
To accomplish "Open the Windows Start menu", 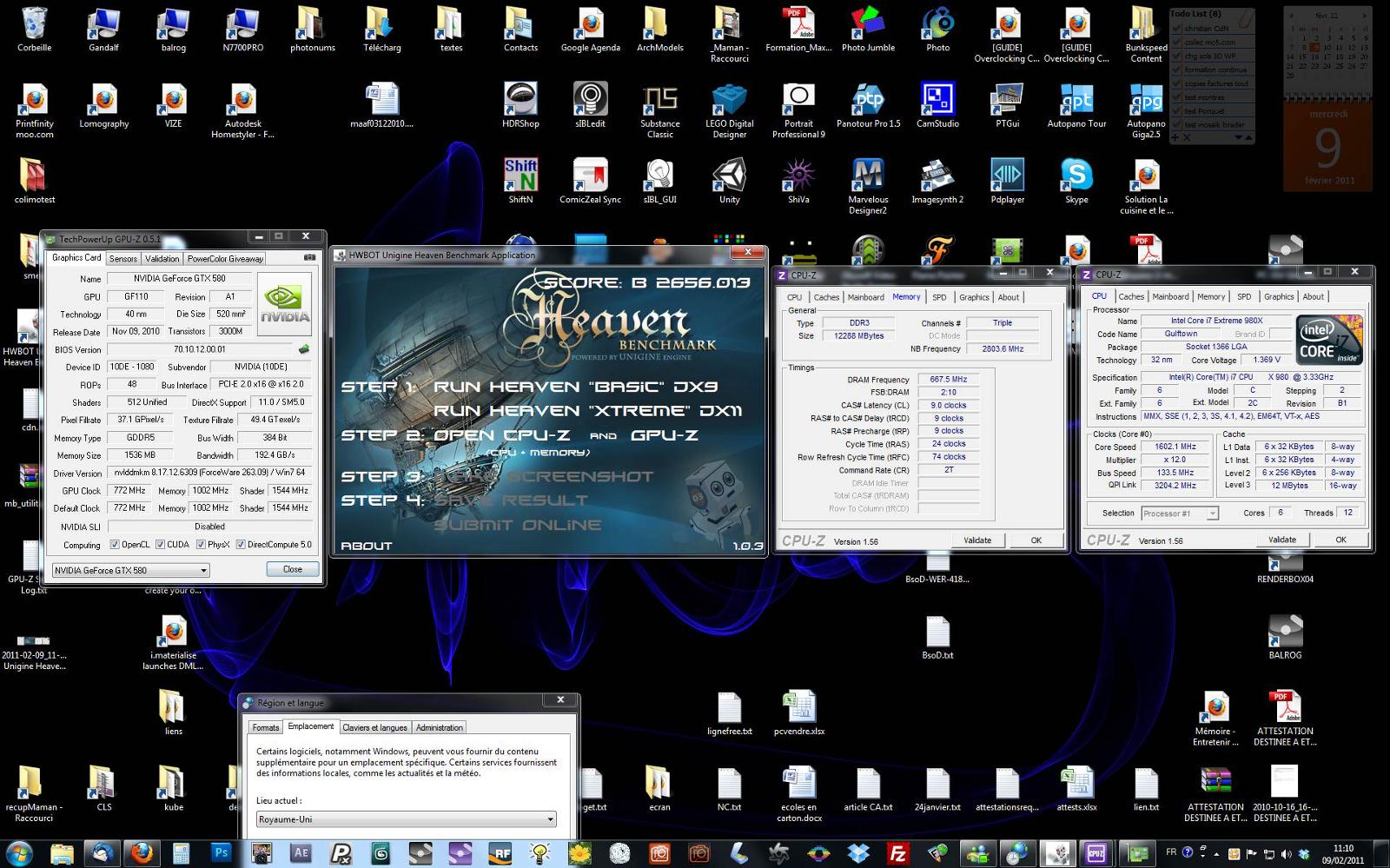I will pos(19,852).
